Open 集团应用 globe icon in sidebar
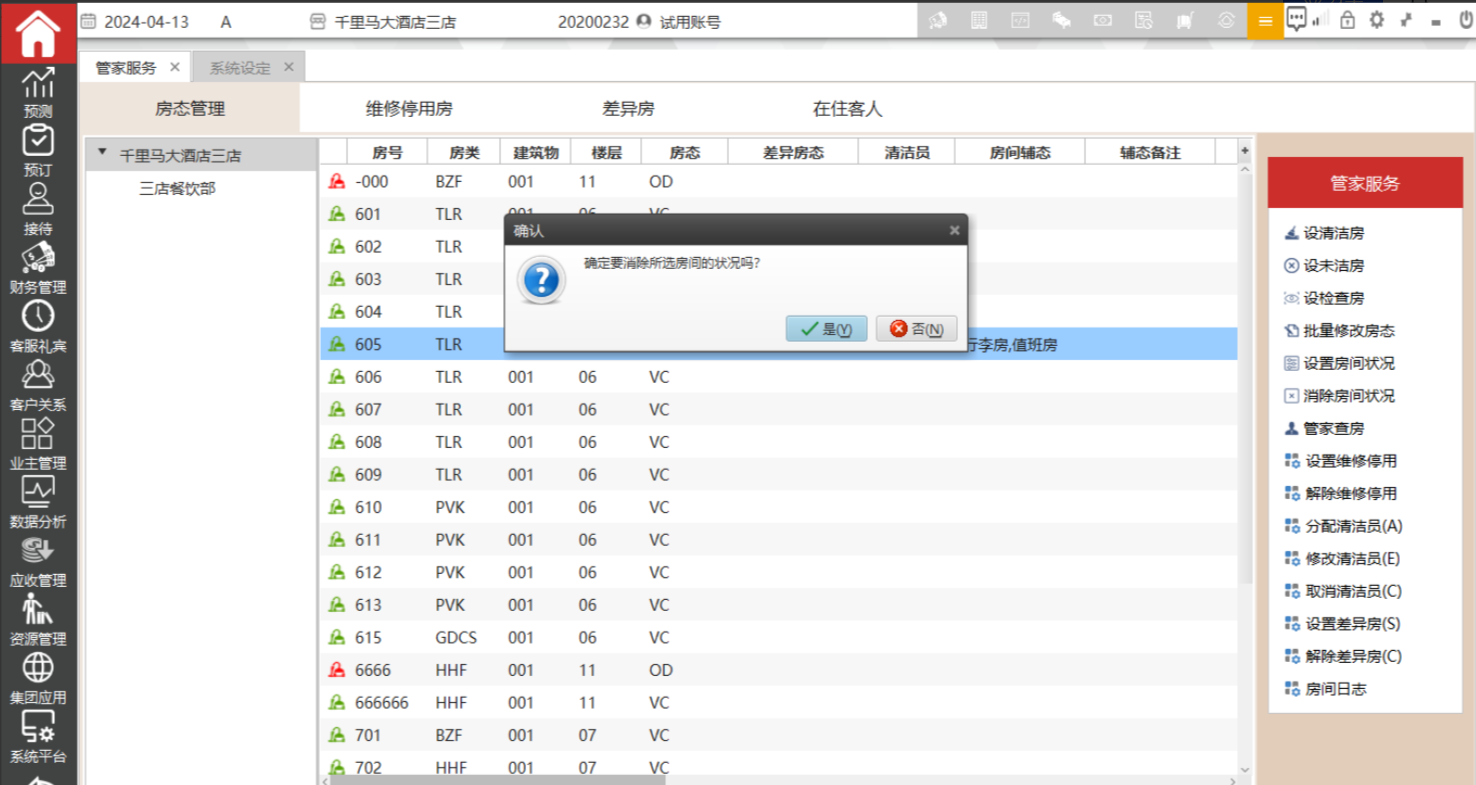1476x785 pixels. (38, 677)
